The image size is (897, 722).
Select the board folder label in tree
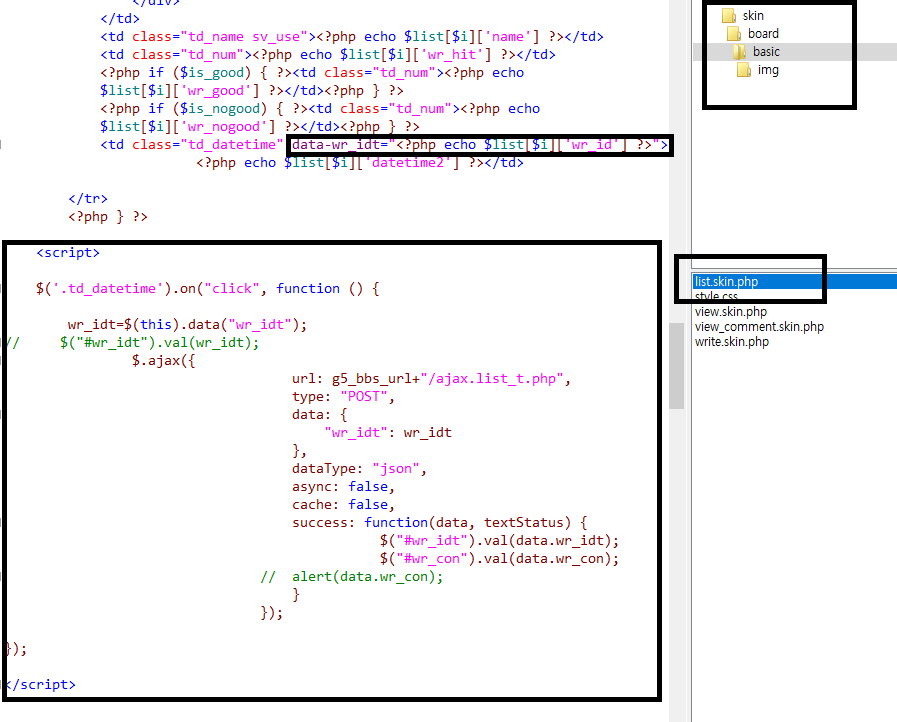click(763, 34)
